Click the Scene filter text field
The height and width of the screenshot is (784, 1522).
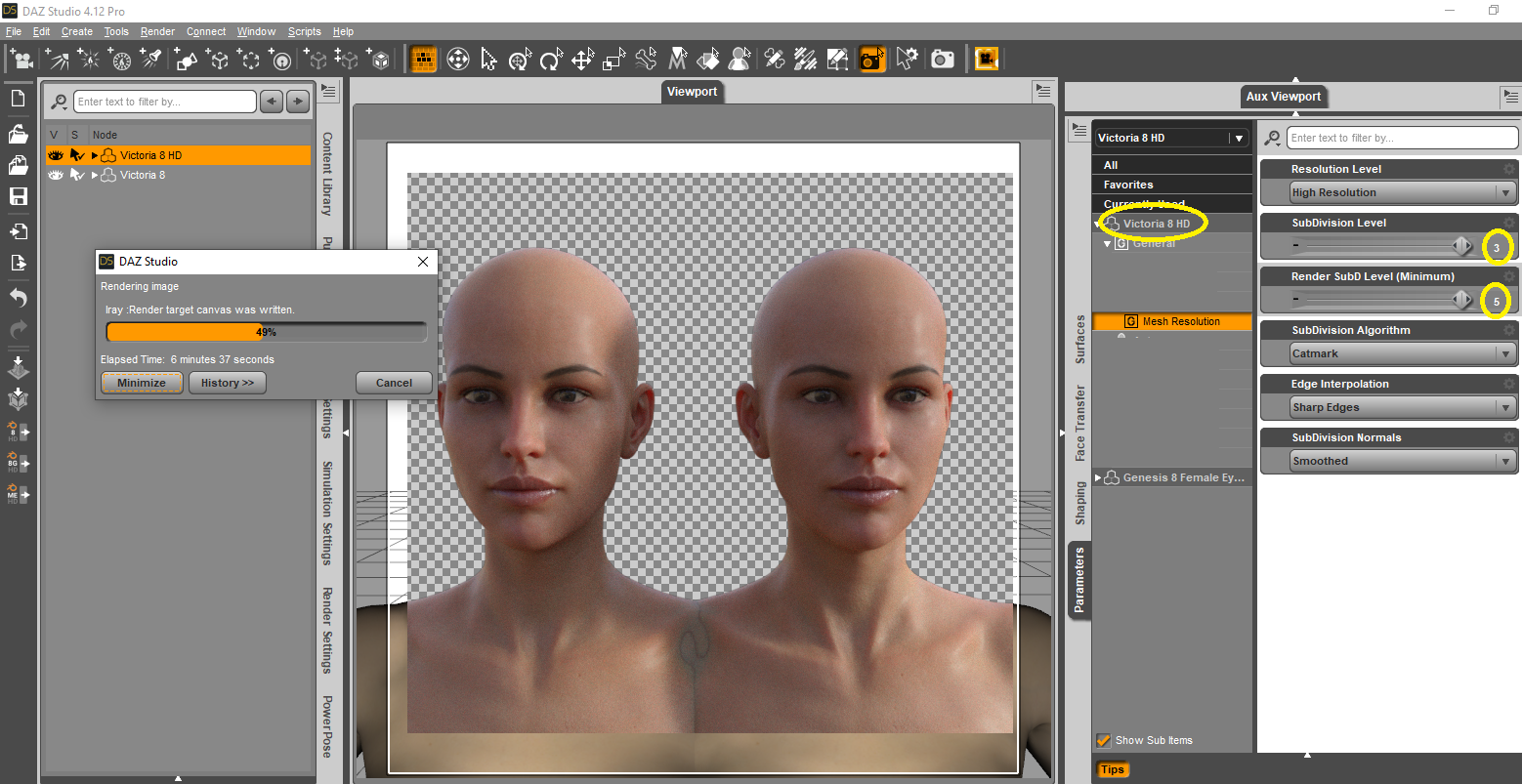(165, 102)
